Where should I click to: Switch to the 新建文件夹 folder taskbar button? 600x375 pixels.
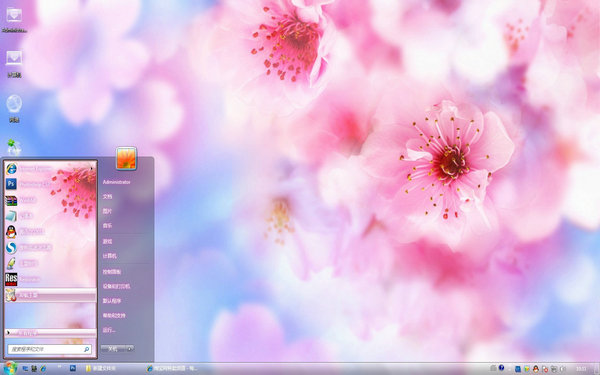tap(101, 368)
